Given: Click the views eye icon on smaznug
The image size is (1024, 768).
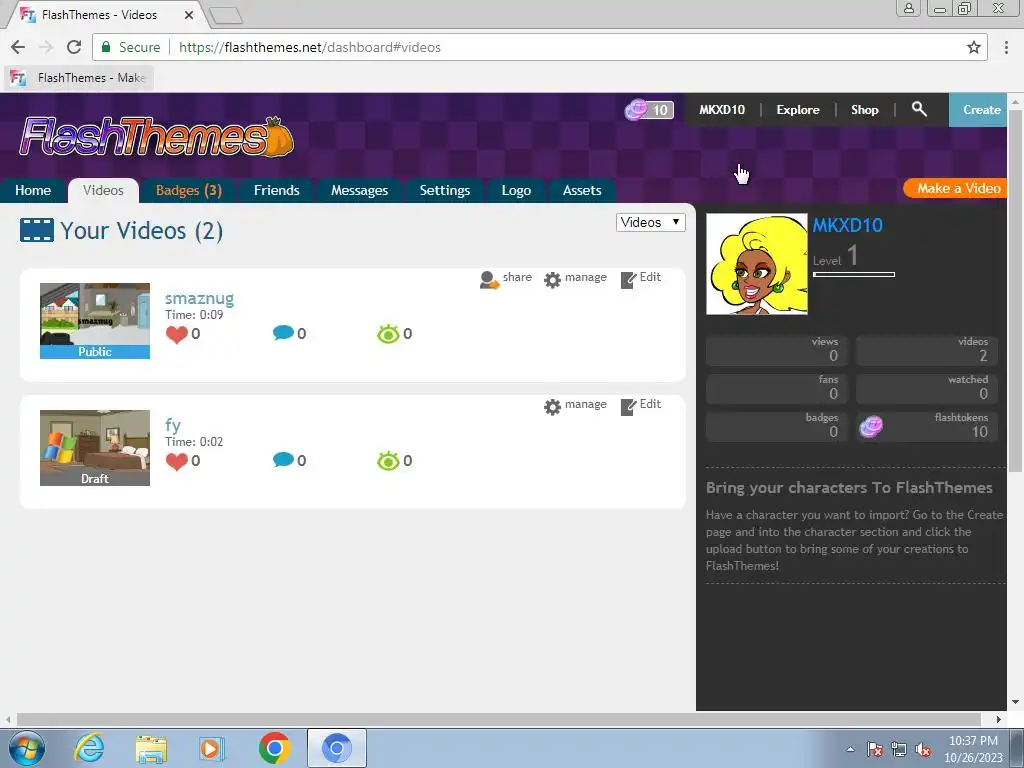Looking at the screenshot, I should 388,334.
